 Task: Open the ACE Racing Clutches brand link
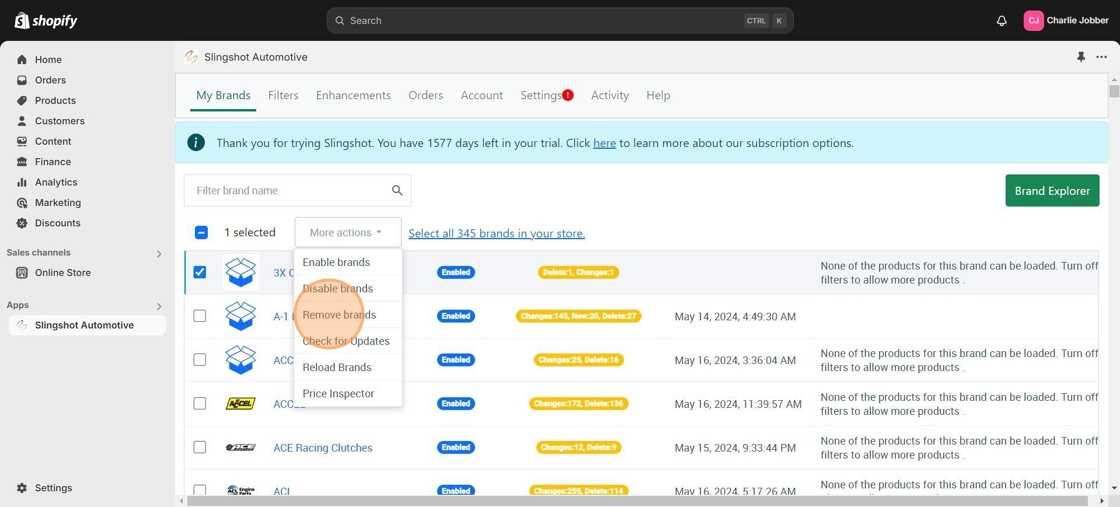tap(323, 448)
